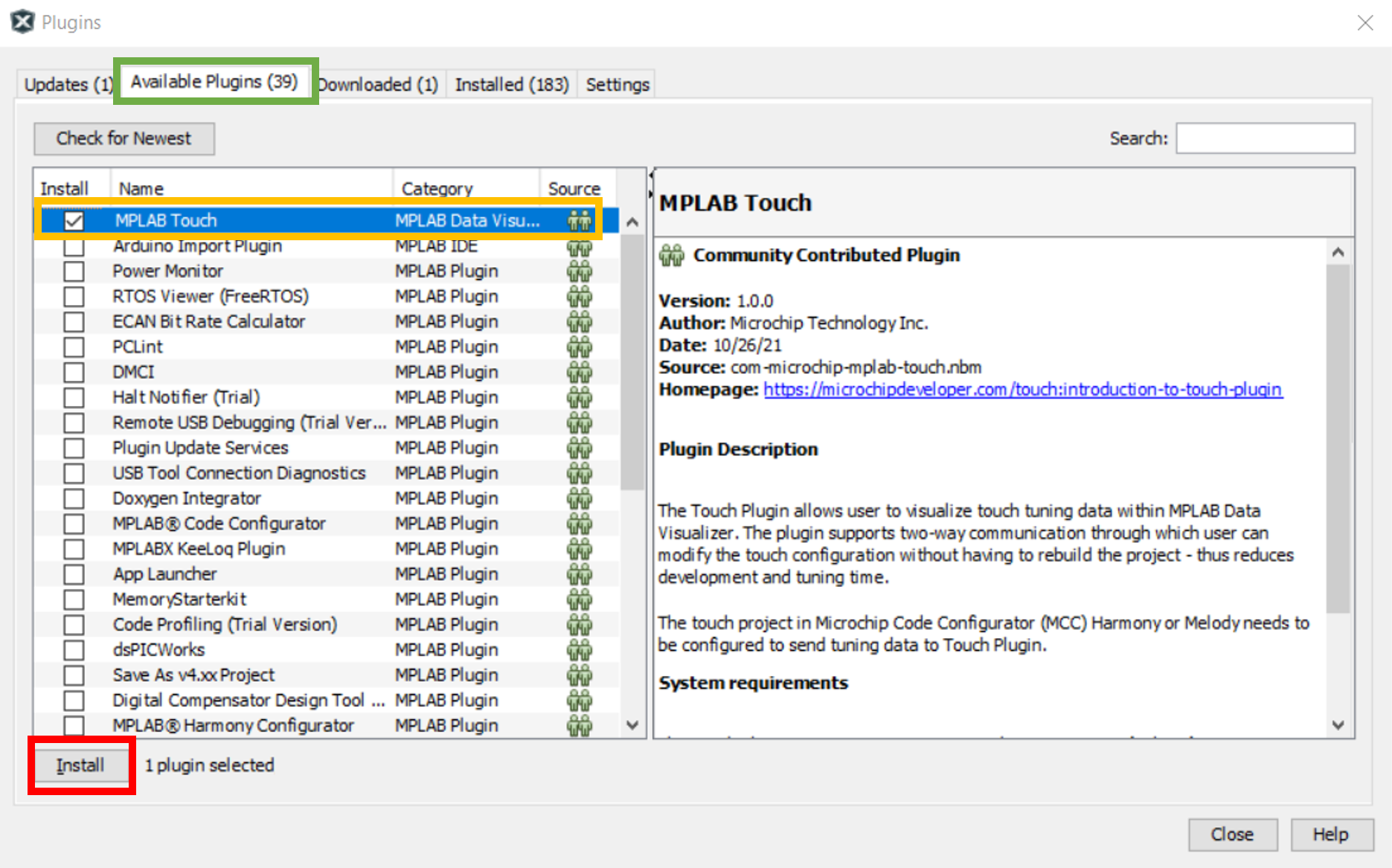Click the source icon for App Launcher
Viewport: 1392px width, 868px height.
tap(579, 575)
